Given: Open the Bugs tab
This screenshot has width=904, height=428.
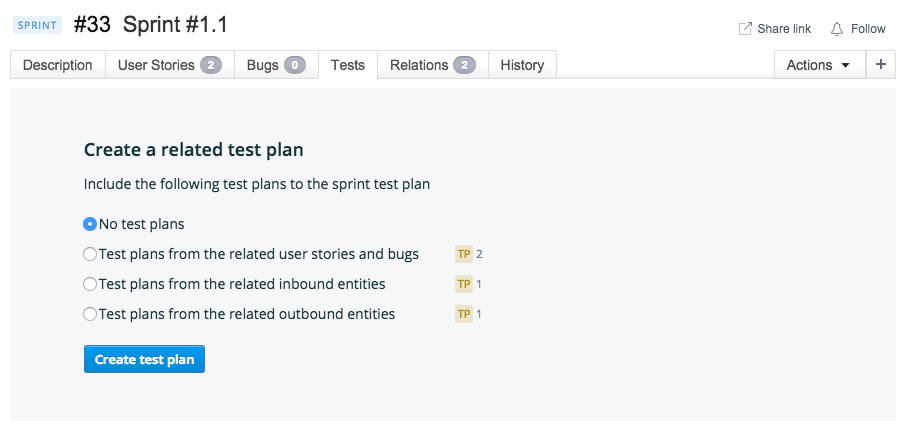Looking at the screenshot, I should coord(276,65).
